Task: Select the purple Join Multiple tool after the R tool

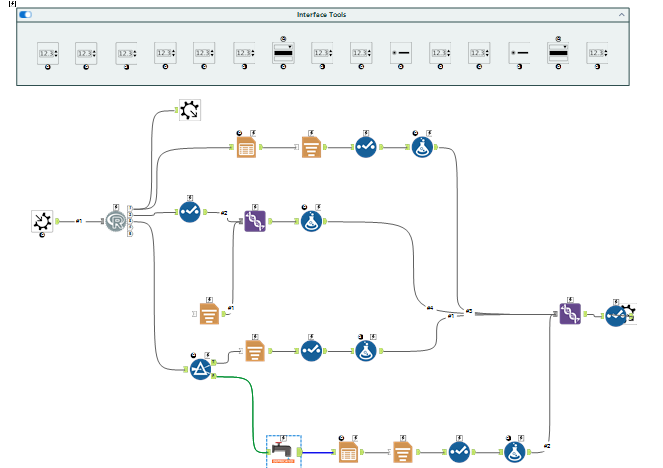Action: tap(255, 221)
